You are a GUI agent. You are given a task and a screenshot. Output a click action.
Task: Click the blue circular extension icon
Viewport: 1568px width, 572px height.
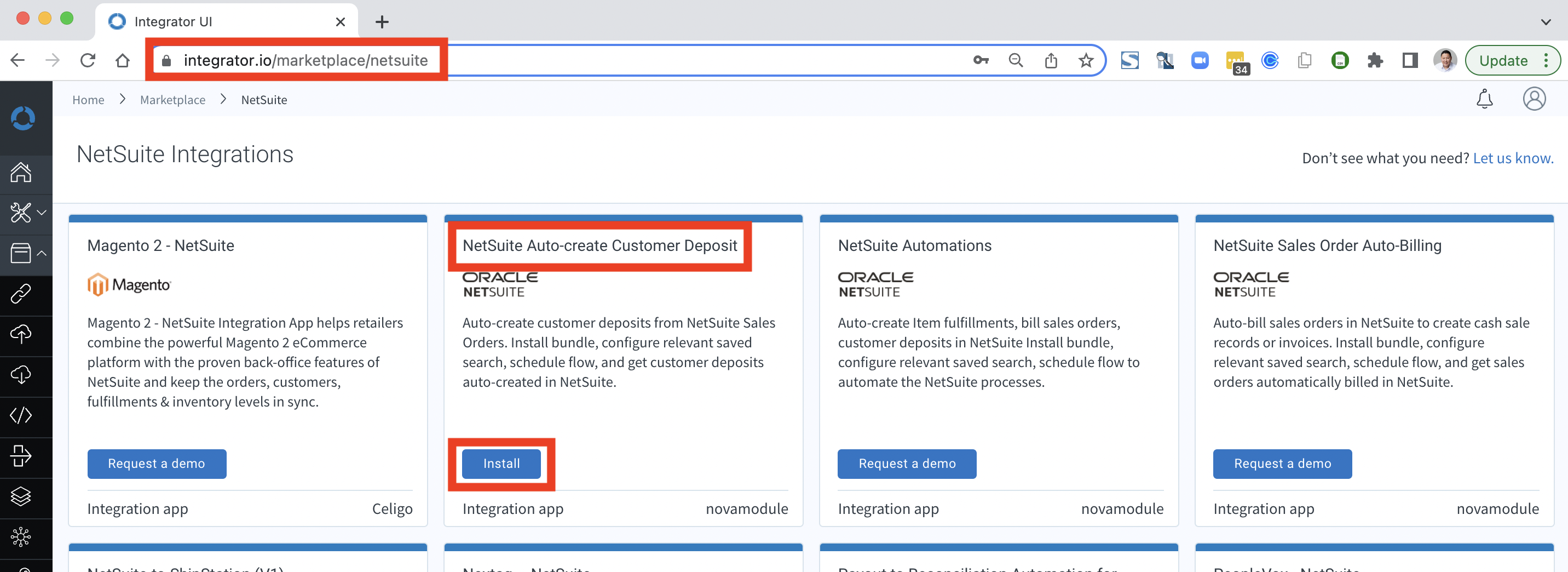point(1270,60)
